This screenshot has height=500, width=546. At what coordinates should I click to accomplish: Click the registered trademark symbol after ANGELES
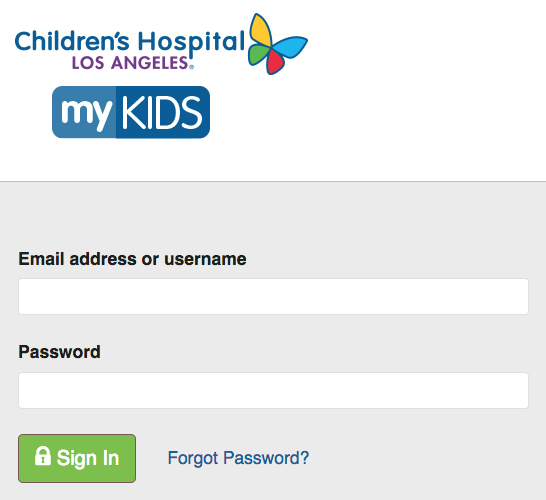[x=191, y=67]
